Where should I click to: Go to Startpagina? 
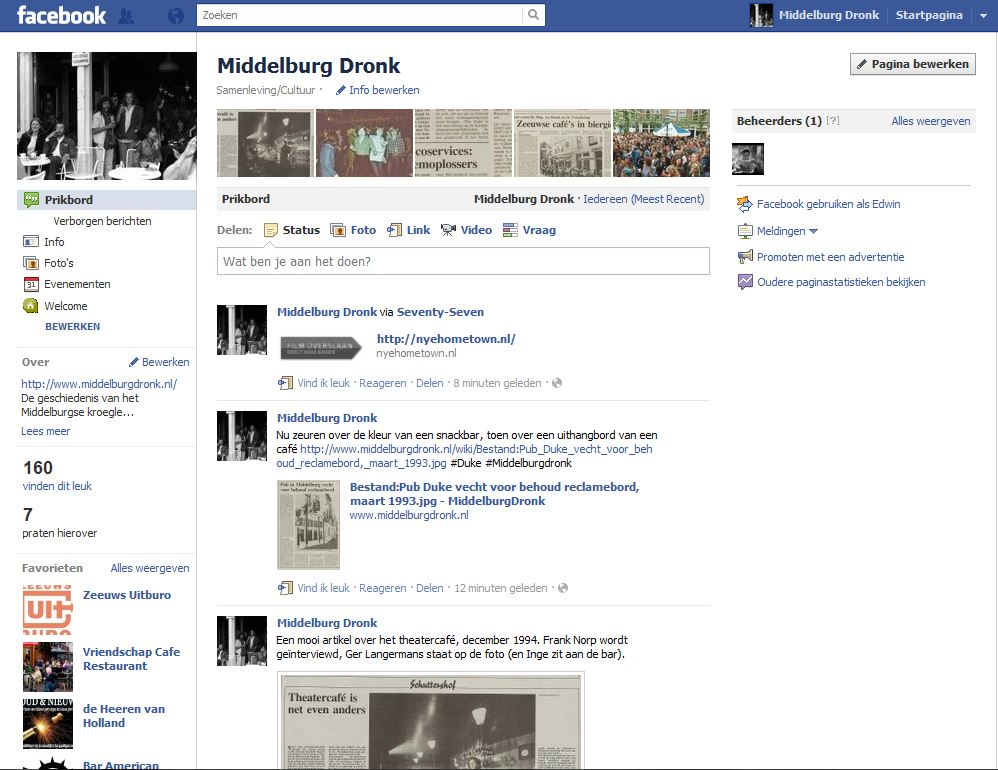(929, 15)
